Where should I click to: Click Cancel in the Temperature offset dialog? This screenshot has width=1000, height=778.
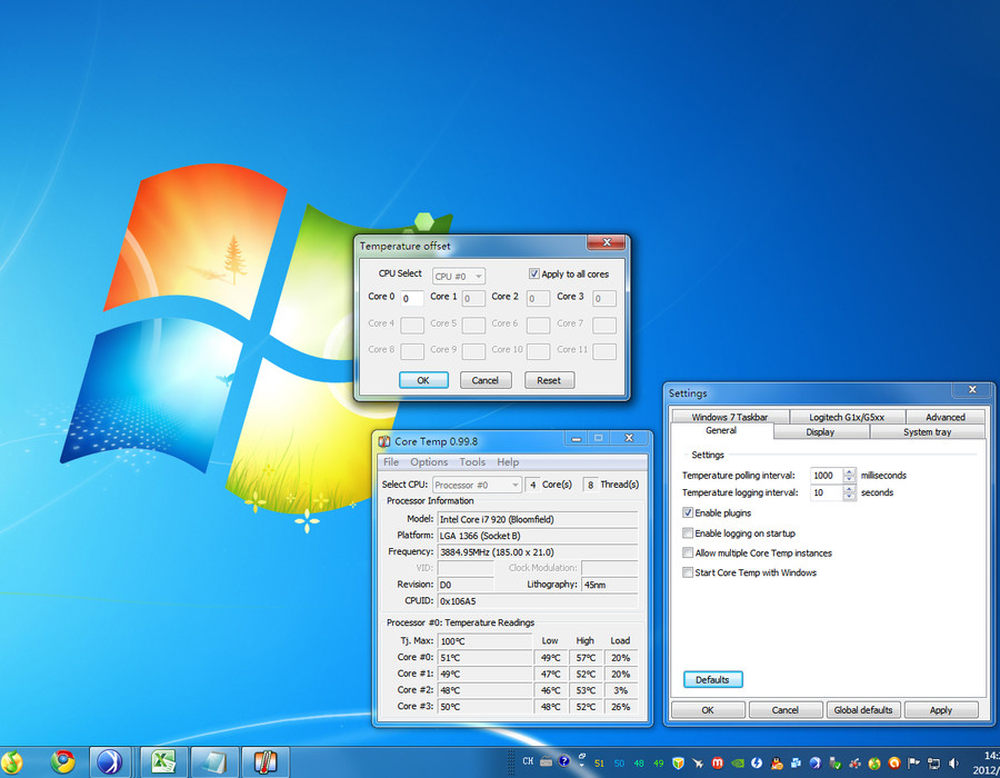point(485,380)
